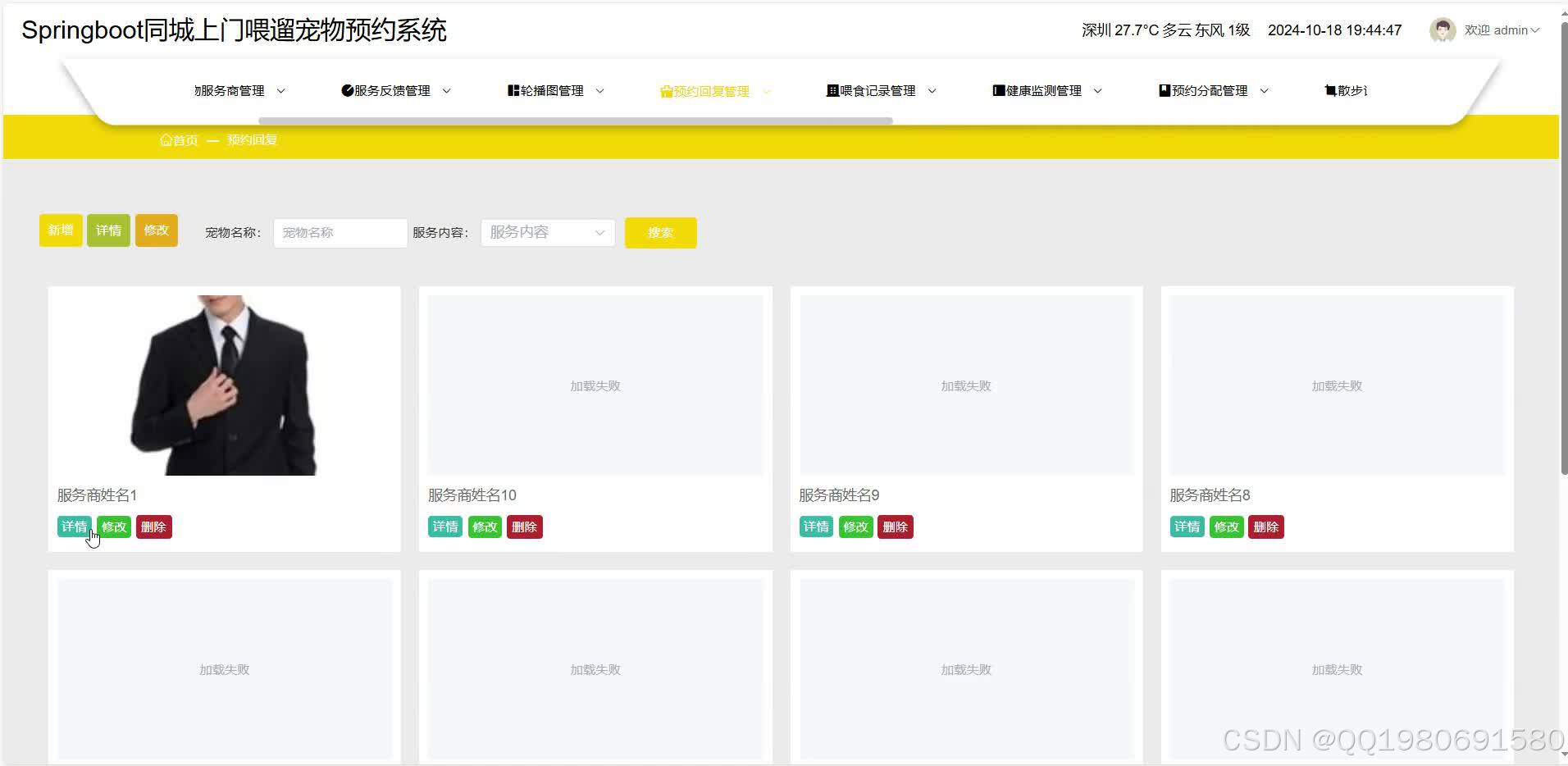Click inside the 宠物名称 input field
Screen dimensions: 1568x766
[340, 232]
